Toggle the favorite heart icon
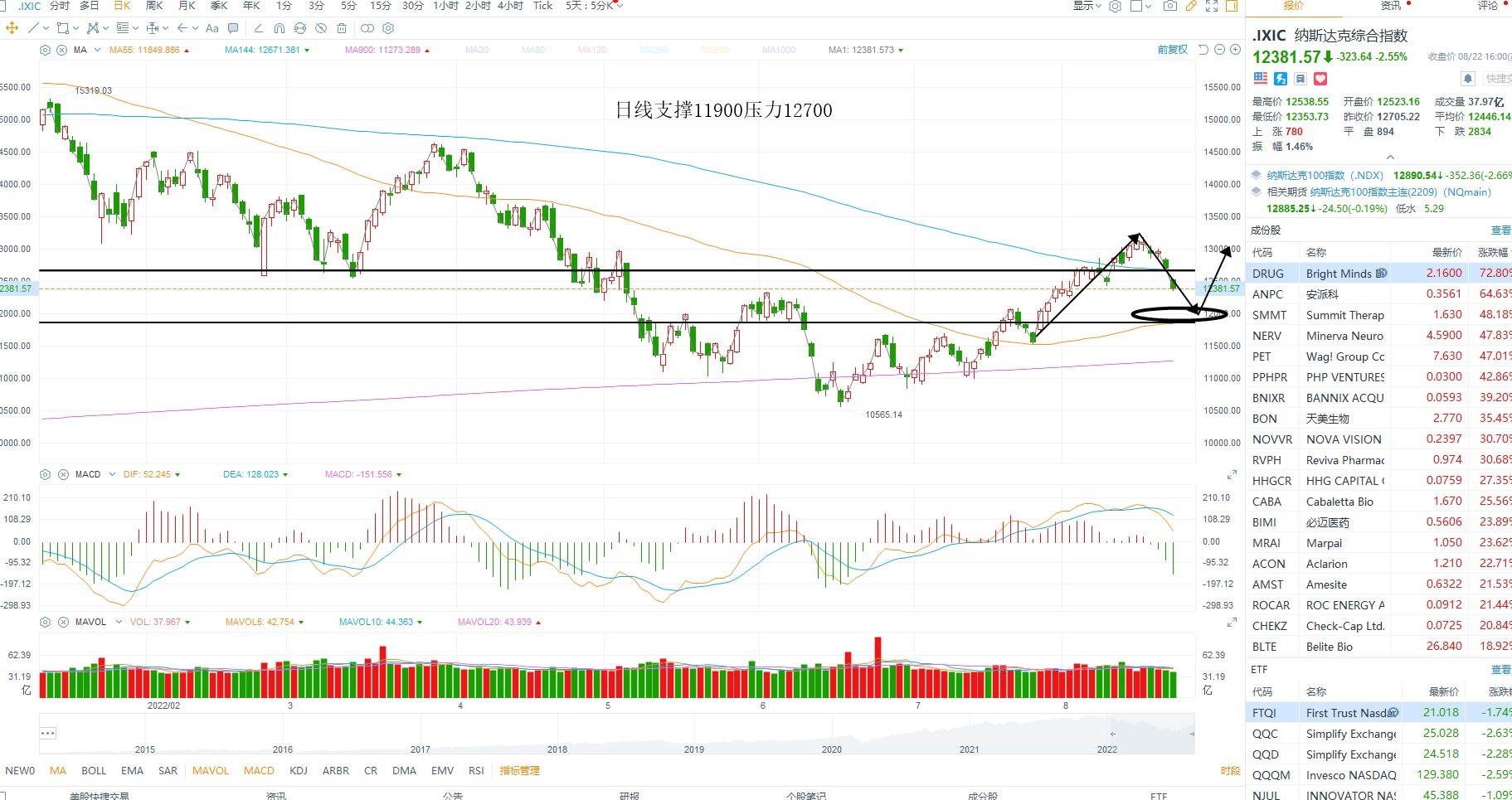The height and width of the screenshot is (800, 1512). 1320,79
